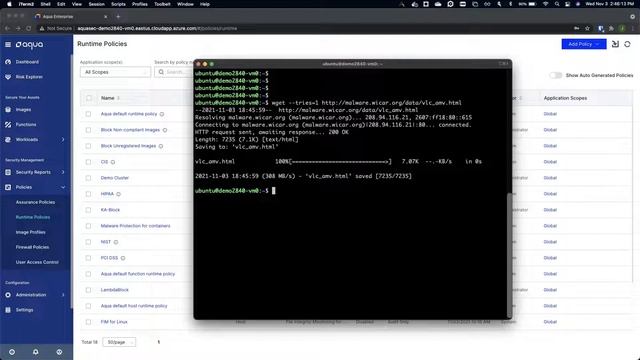Check the LambdaBlock row checkbox
640x360 pixels.
pyautogui.click(x=89, y=290)
